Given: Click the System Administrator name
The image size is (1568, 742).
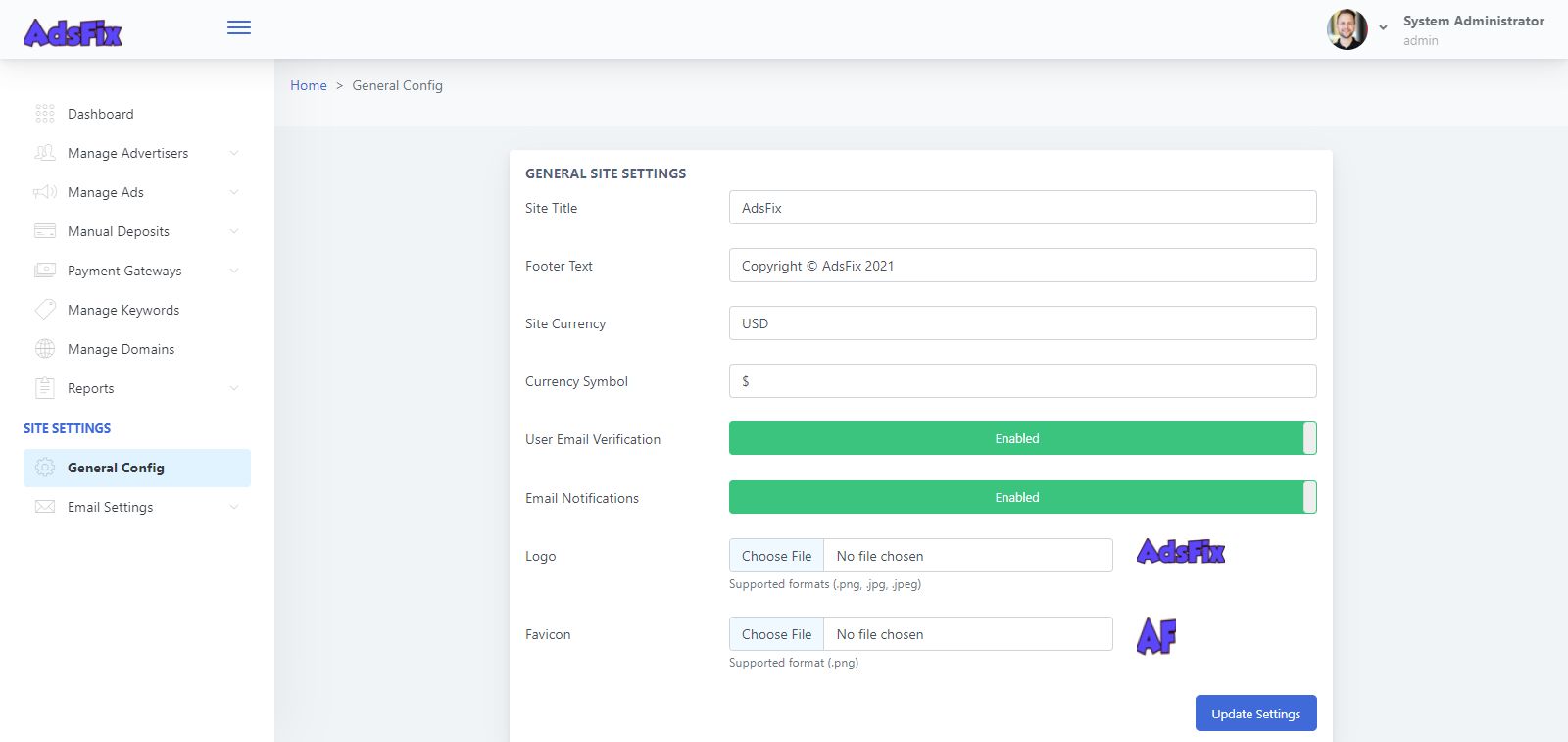Looking at the screenshot, I should [x=1473, y=21].
